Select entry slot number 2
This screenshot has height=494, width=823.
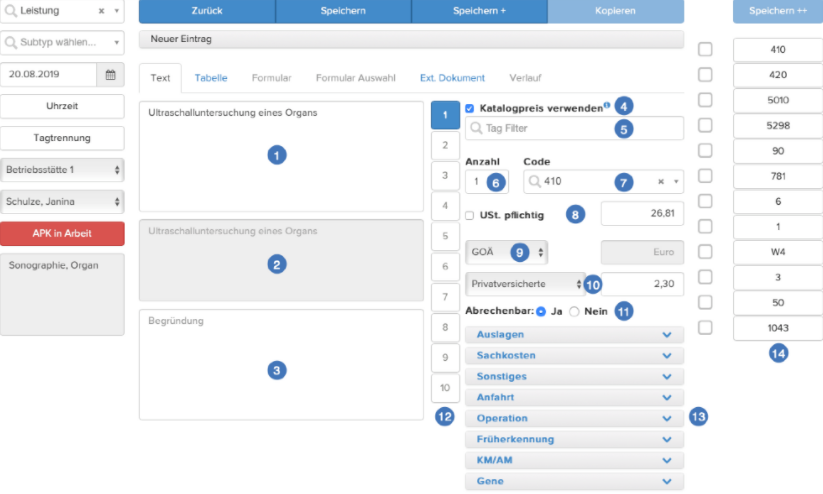pyautogui.click(x=445, y=145)
